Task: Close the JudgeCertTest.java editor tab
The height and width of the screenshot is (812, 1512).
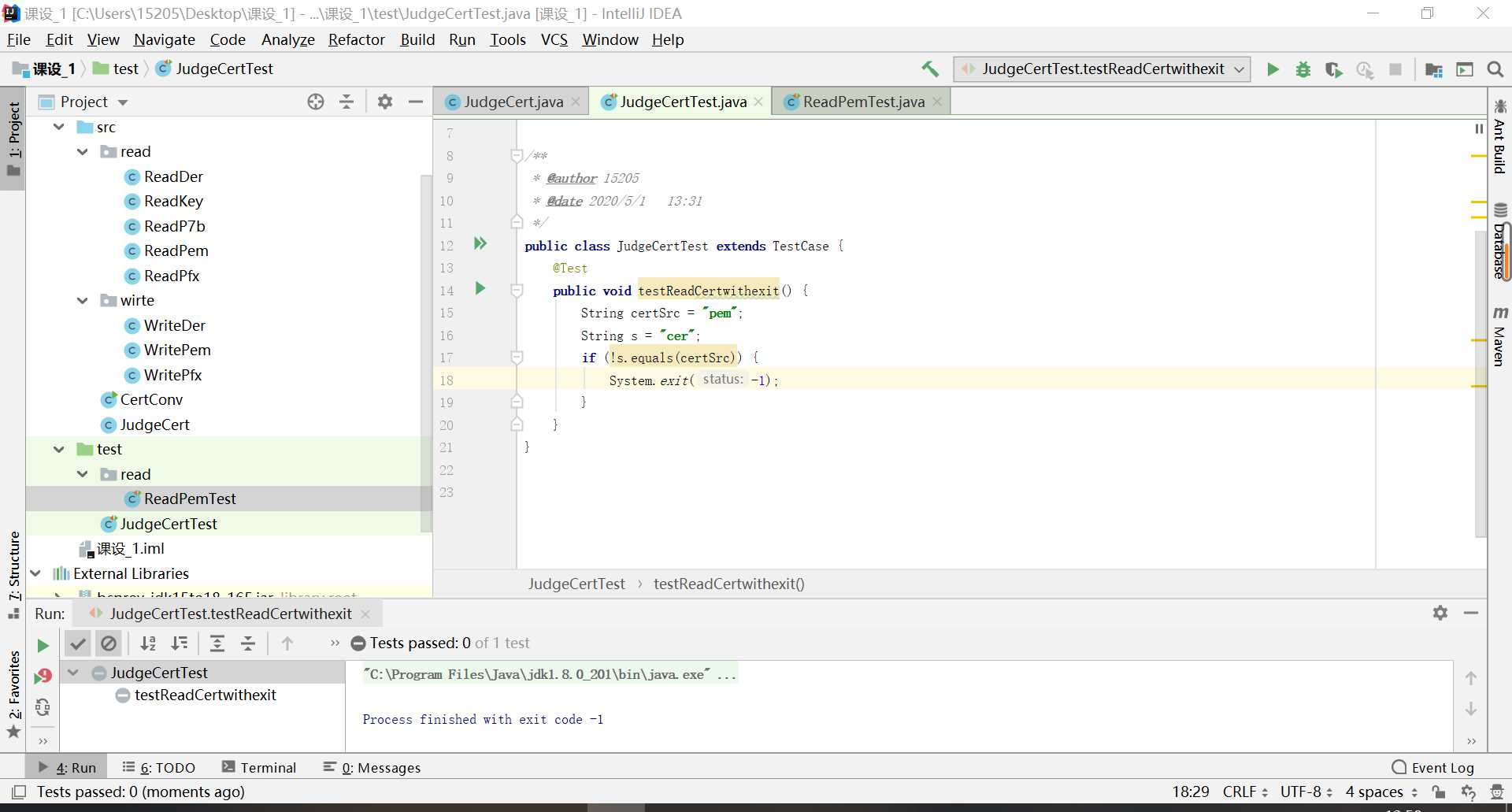Action: click(758, 102)
